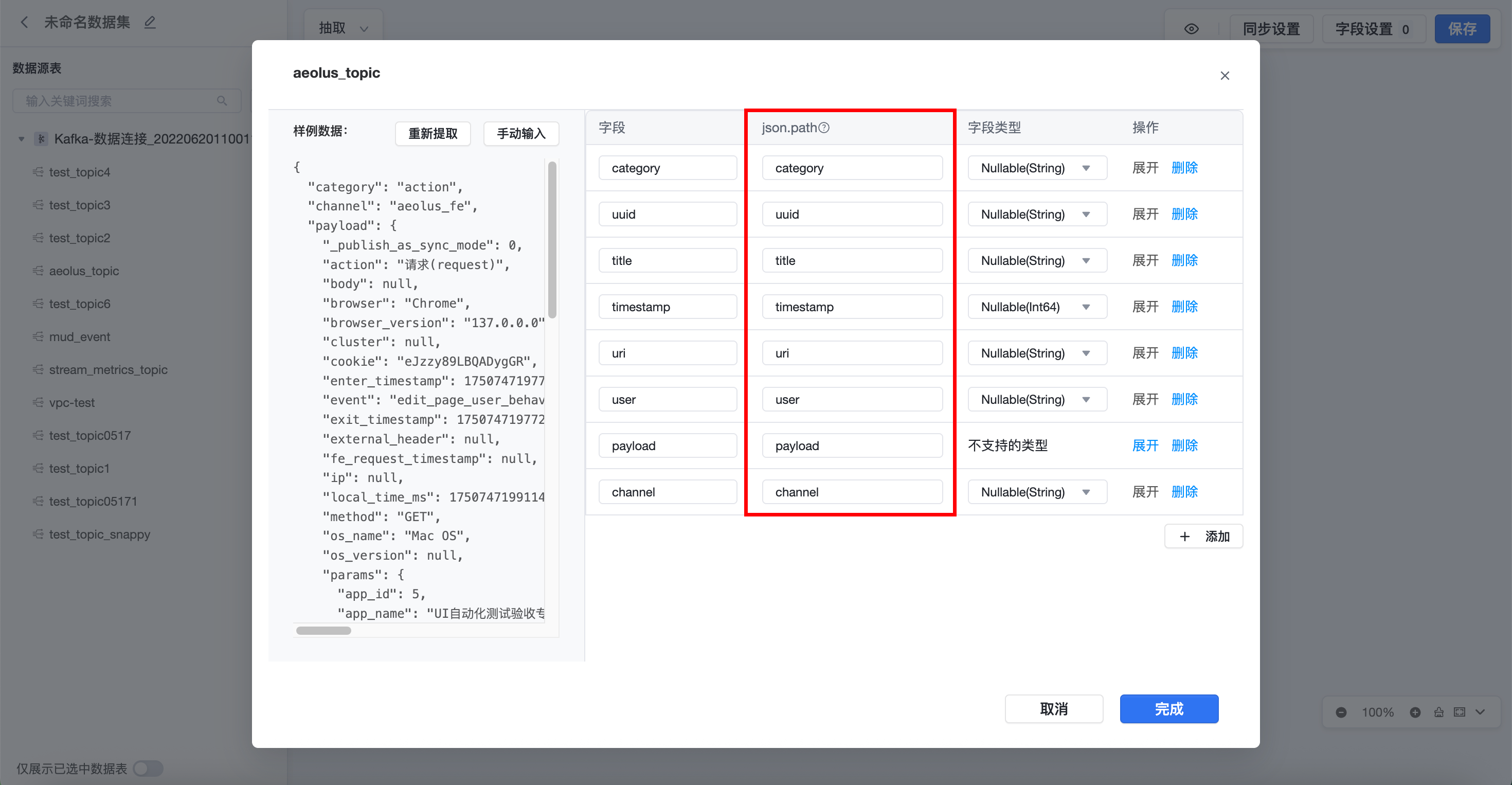Click the plus 添加 button to add field
The height and width of the screenshot is (785, 1512).
tap(1203, 536)
